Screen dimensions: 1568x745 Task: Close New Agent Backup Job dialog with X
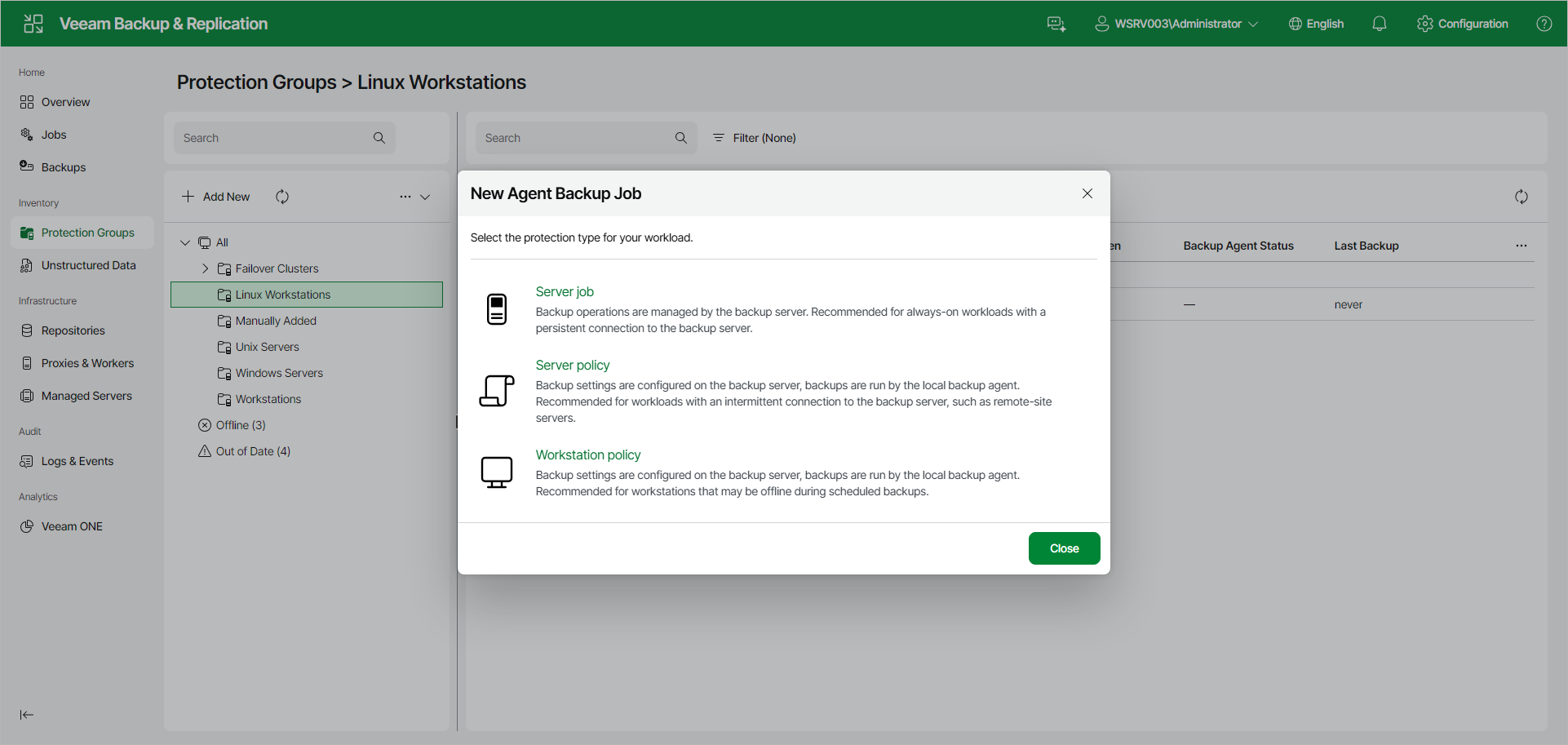click(1087, 193)
